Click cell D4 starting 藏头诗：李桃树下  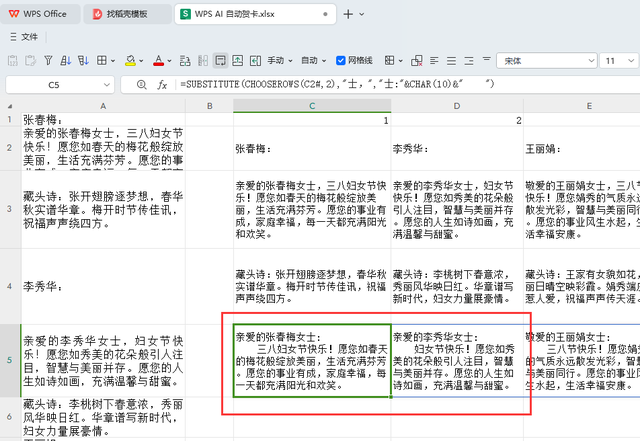click(457, 286)
